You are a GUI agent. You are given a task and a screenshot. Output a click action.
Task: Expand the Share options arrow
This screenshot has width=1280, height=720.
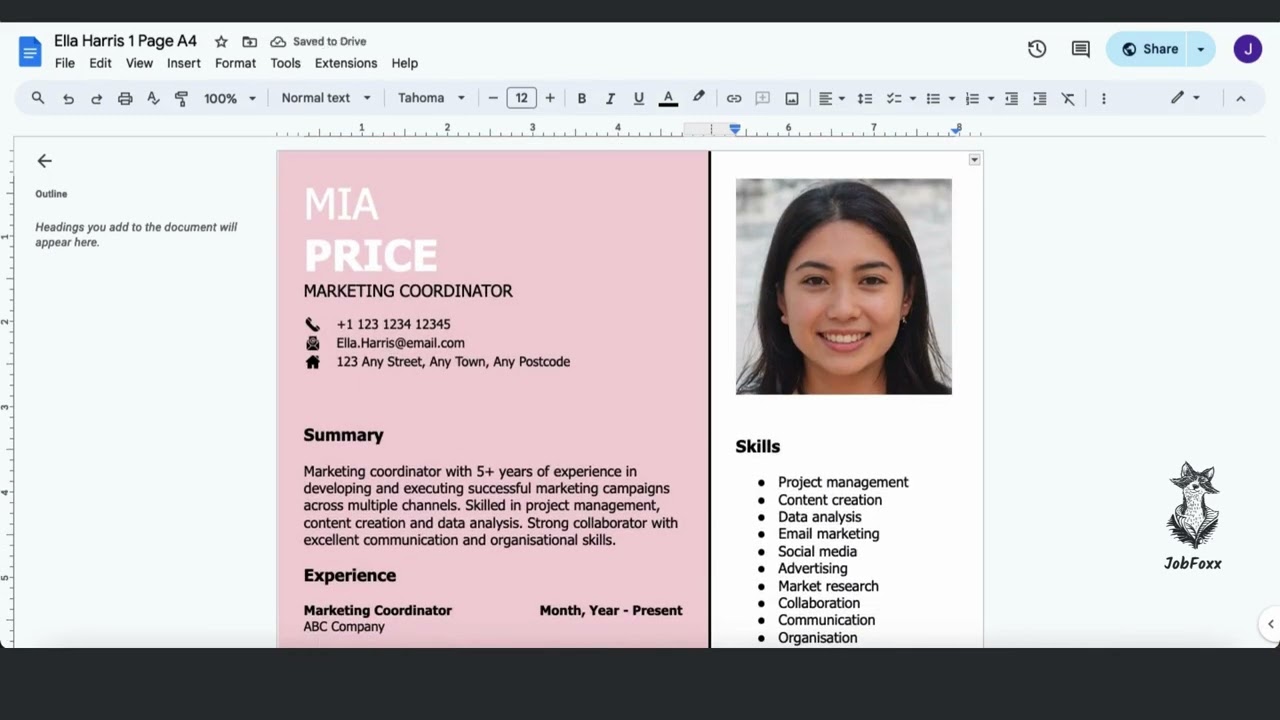[x=1201, y=49]
